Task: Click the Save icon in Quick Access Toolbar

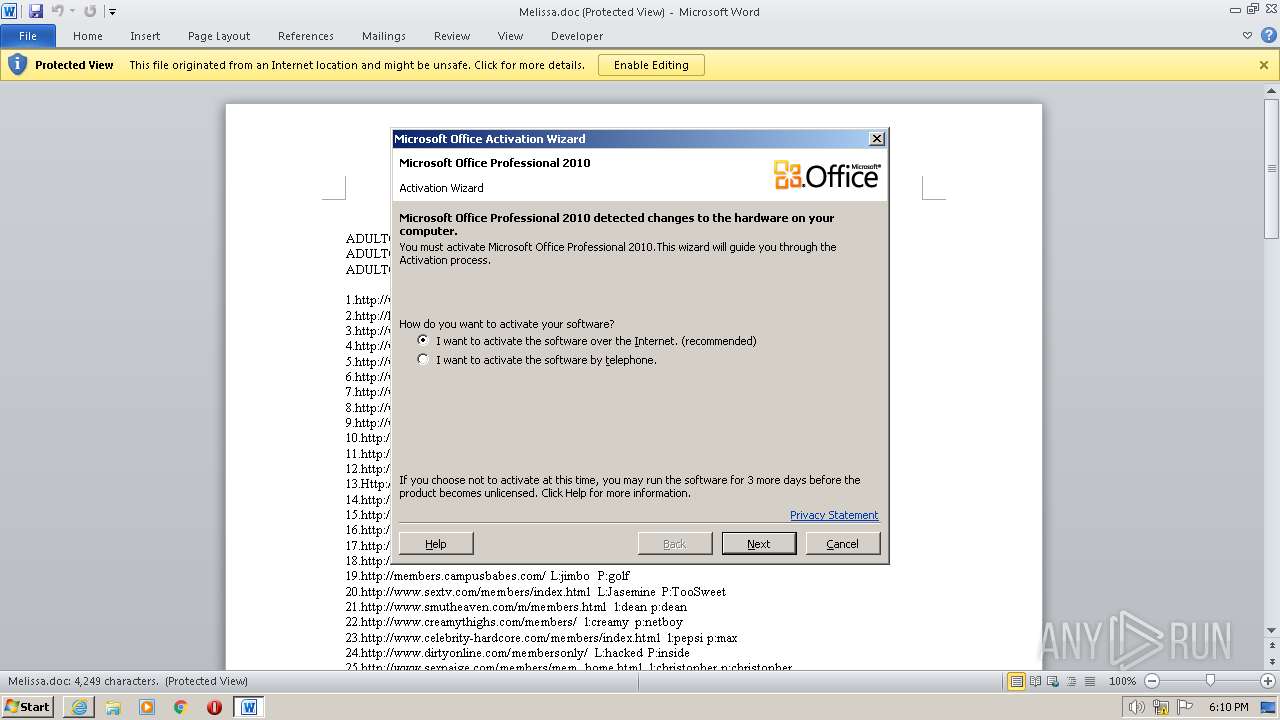Action: 36,11
